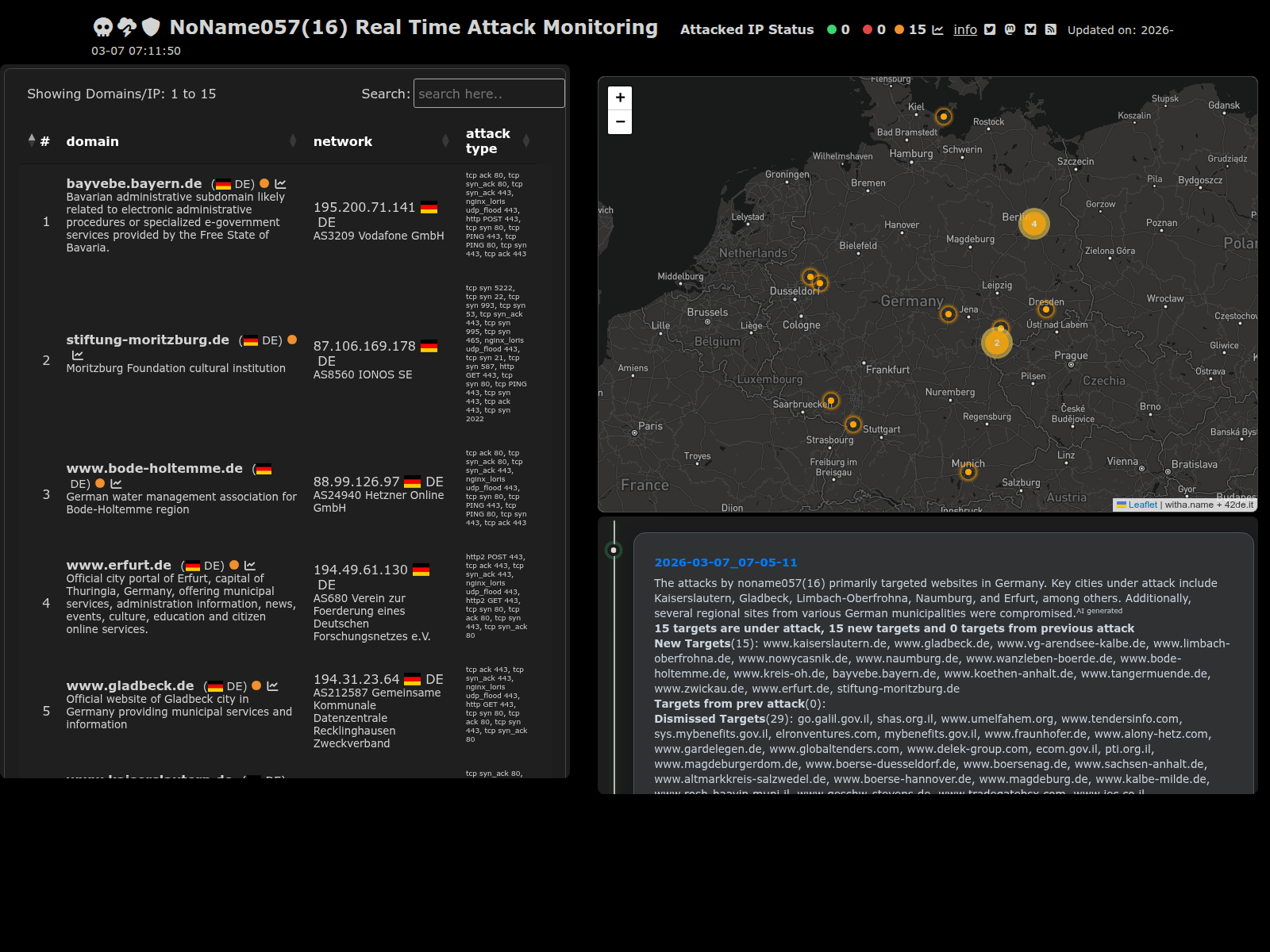Open chart icon beside www.gladbeck.de
This screenshot has width=1270, height=952.
coord(272,686)
